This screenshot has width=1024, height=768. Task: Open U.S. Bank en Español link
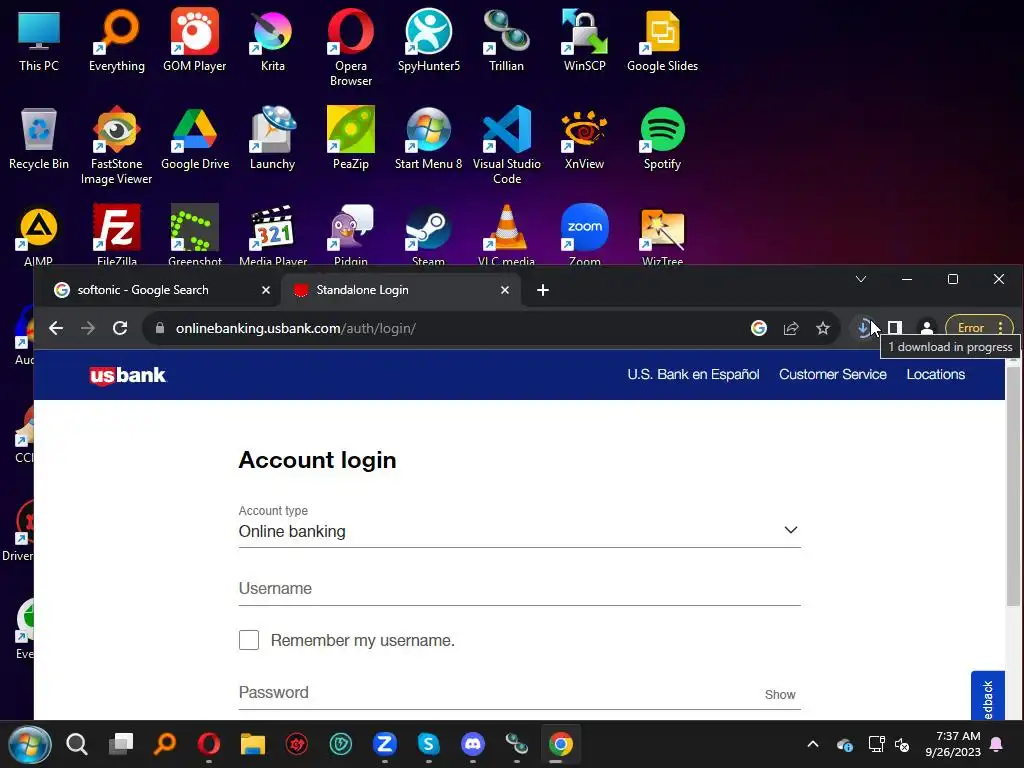693,374
